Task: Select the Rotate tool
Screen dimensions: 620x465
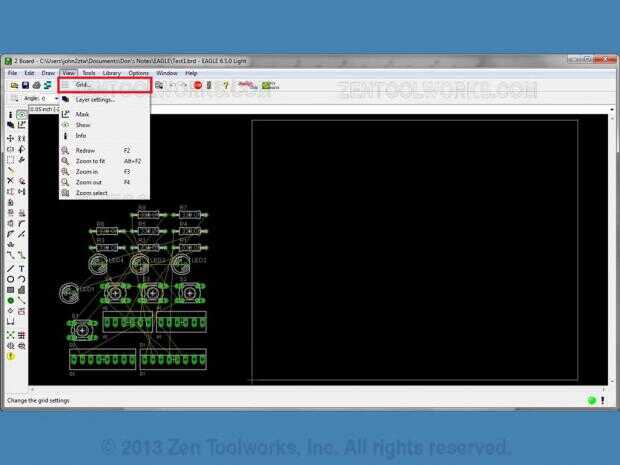Action: tap(21, 149)
